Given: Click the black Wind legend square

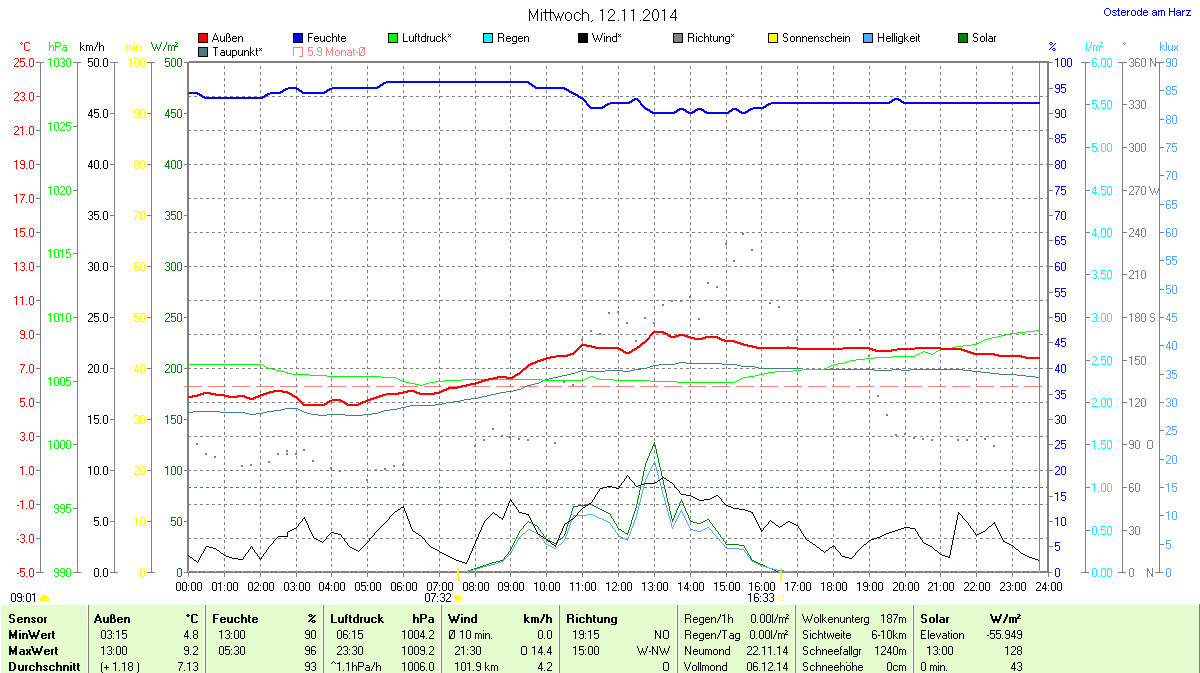Looking at the screenshot, I should (x=584, y=38).
